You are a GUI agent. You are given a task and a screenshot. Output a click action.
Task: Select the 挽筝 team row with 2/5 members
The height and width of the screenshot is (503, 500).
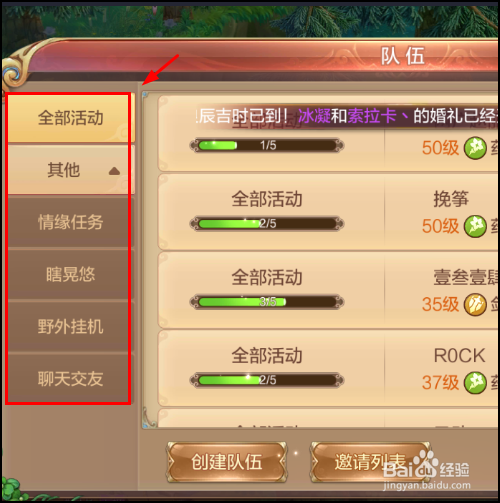pos(328,212)
